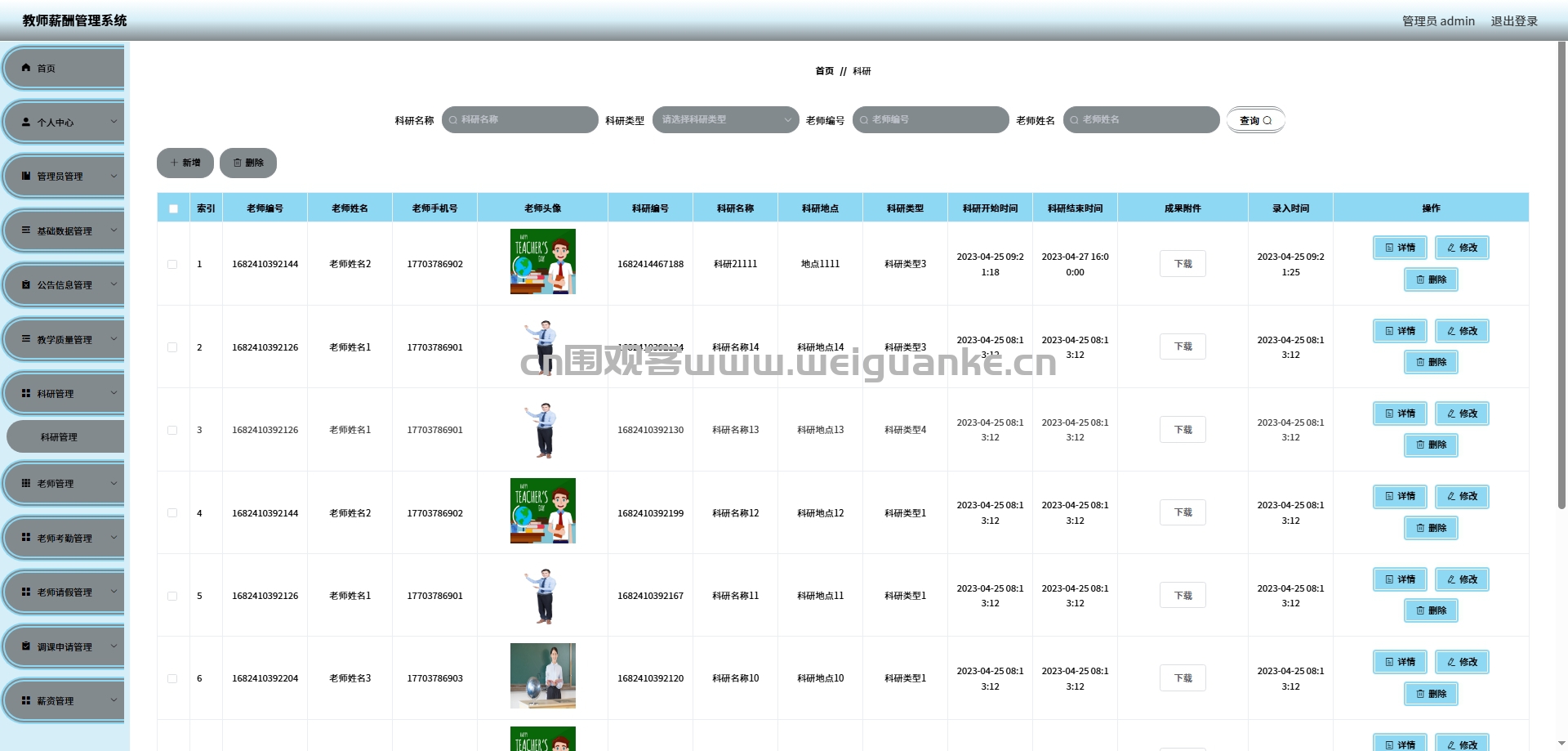Click 删除 for row 6 科研名称10
1568x751 pixels.
(x=1431, y=694)
